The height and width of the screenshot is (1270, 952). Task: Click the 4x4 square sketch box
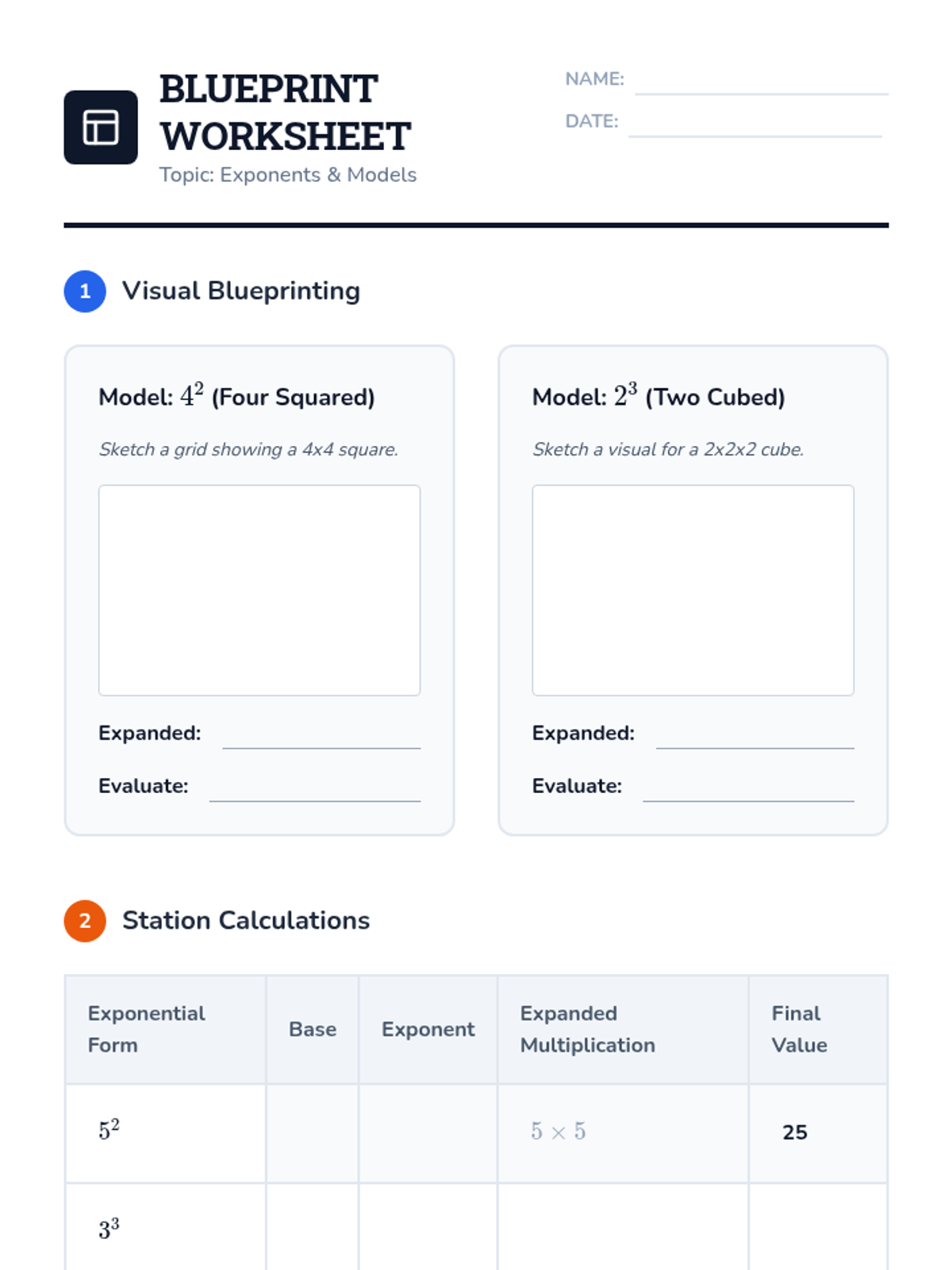259,591
